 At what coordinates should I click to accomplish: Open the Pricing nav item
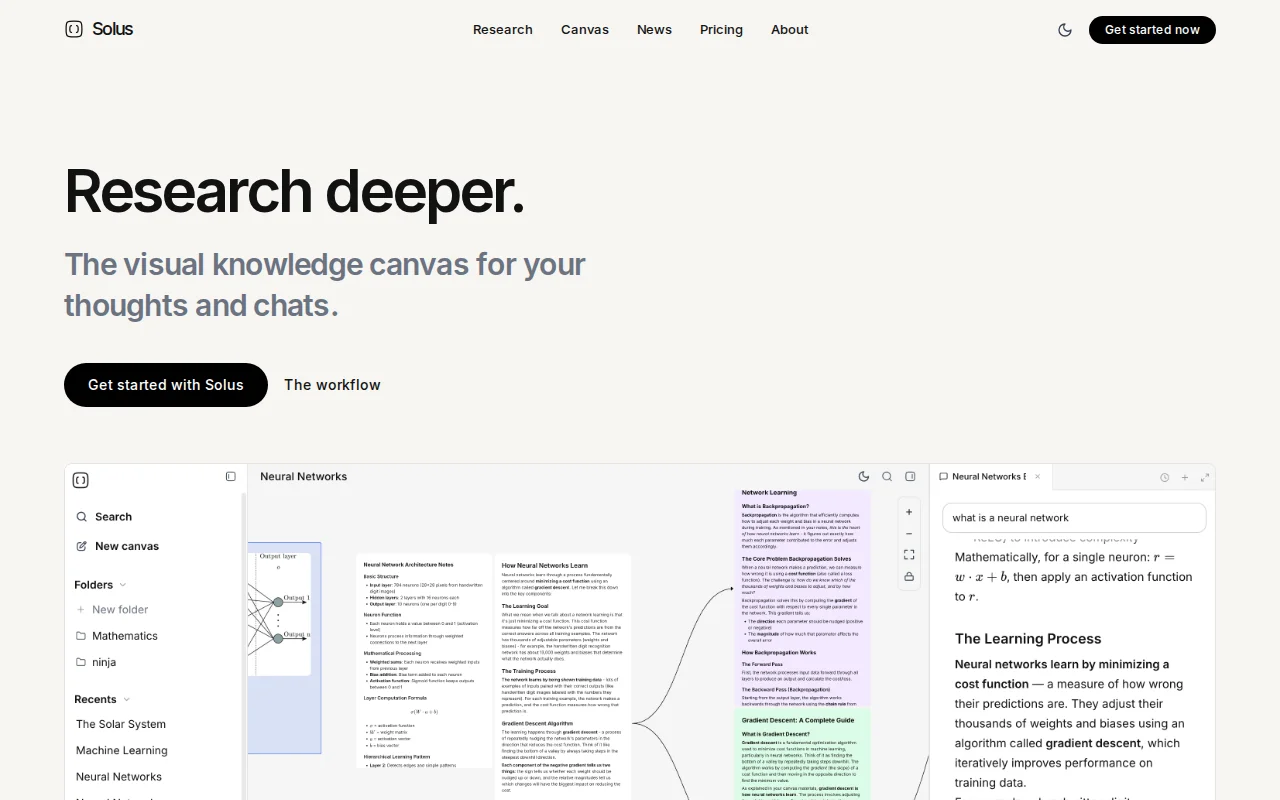click(721, 30)
